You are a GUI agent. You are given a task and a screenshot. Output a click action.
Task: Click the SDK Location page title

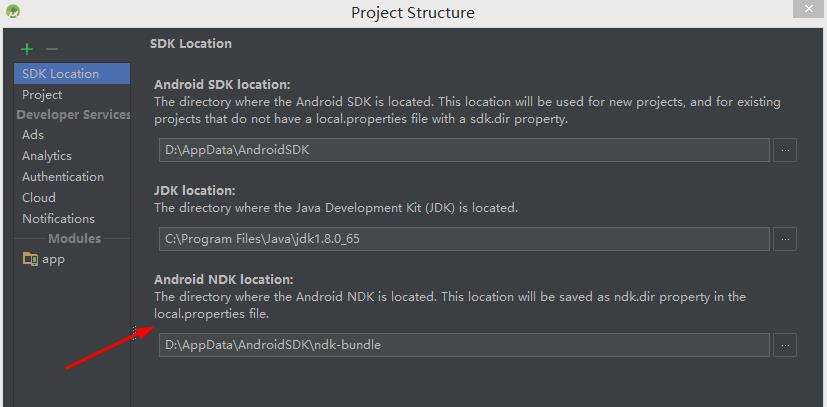click(190, 44)
